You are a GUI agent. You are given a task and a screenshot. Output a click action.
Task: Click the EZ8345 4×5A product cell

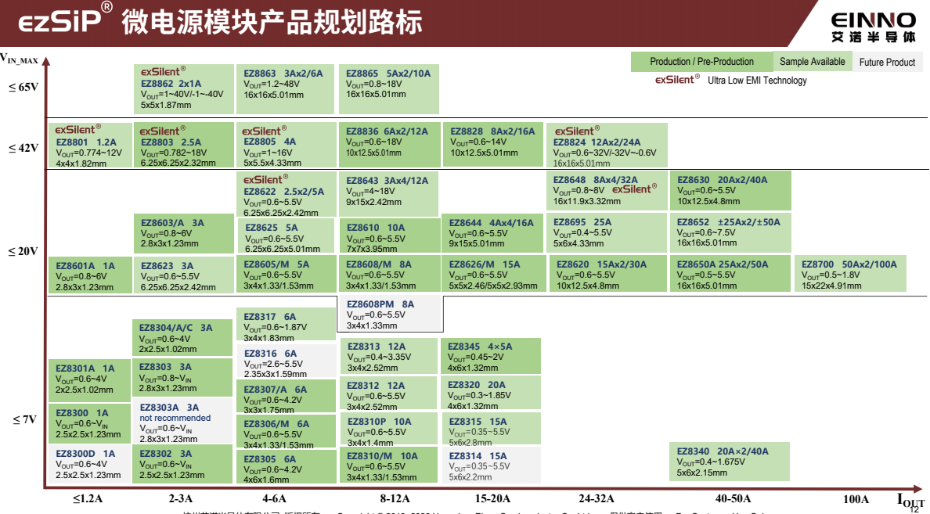pos(491,356)
